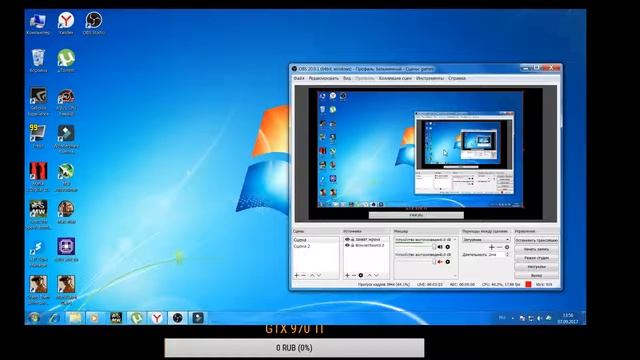The width and height of the screenshot is (640, 360).
Task: Select BrowserSource 2 source row
Action: tap(366, 245)
